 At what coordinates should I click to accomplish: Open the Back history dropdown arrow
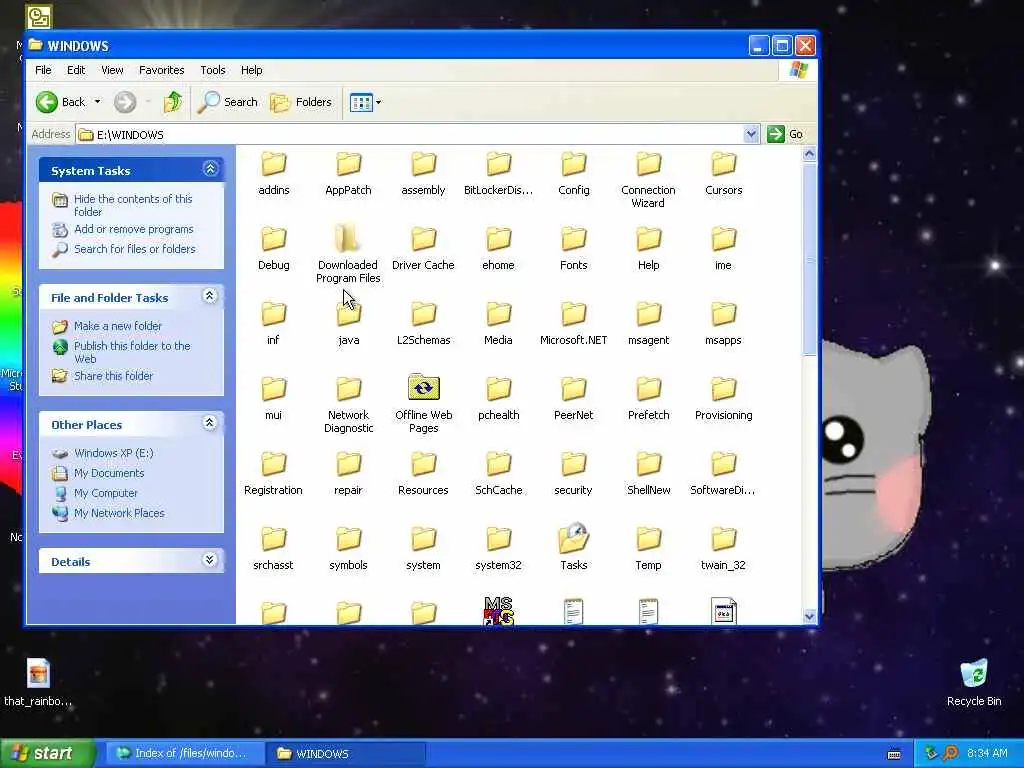97,102
